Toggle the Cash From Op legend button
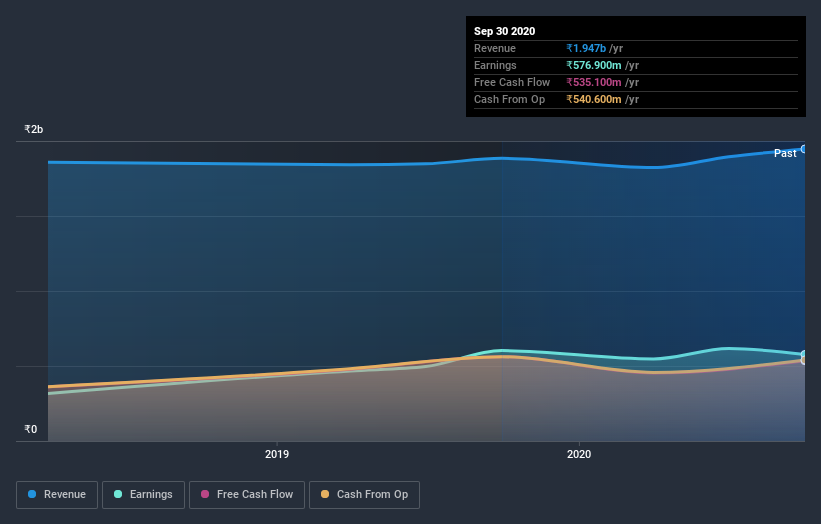 click(364, 495)
